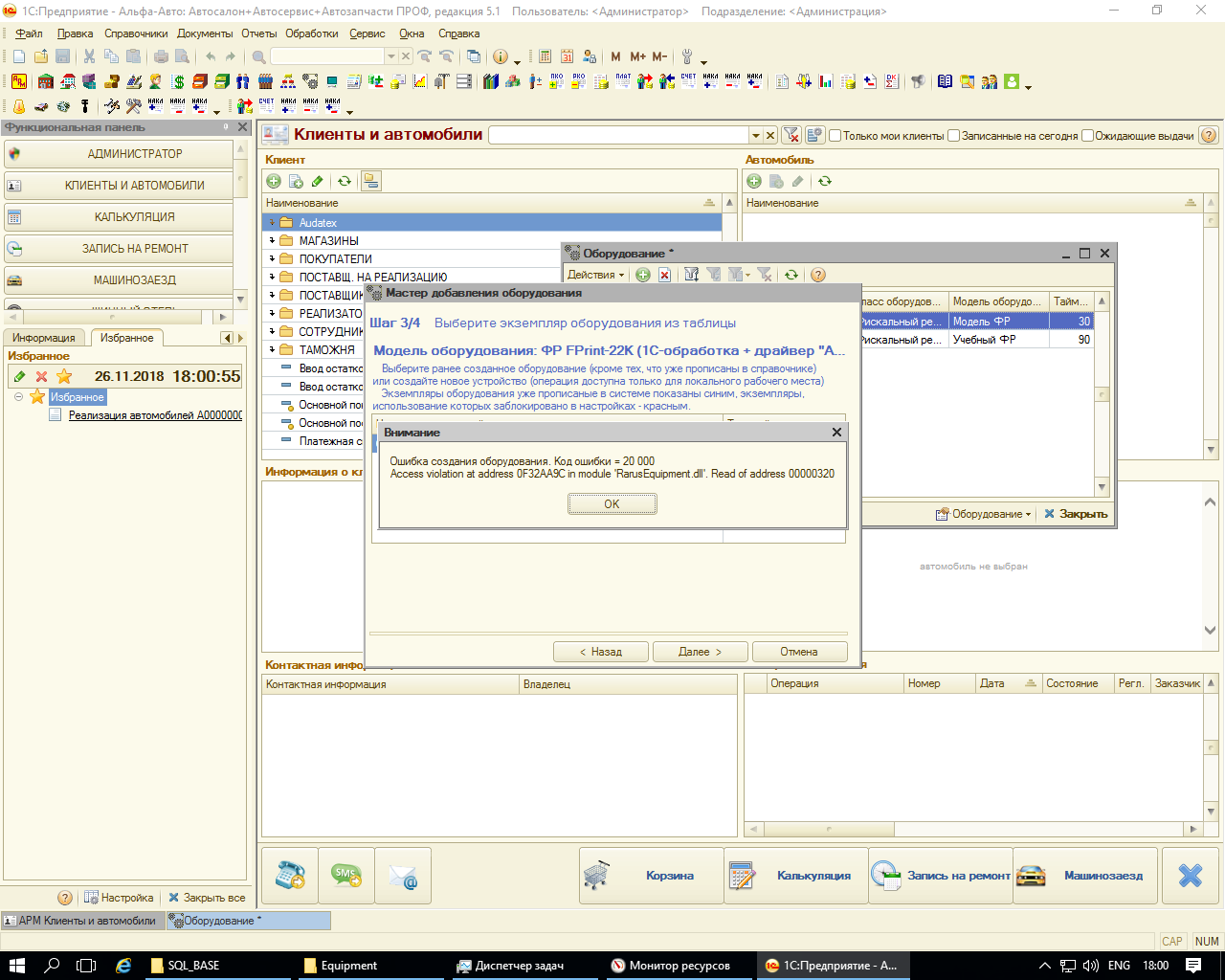Toggle the hierarchical view icon in Клиент toolbar

(371, 181)
